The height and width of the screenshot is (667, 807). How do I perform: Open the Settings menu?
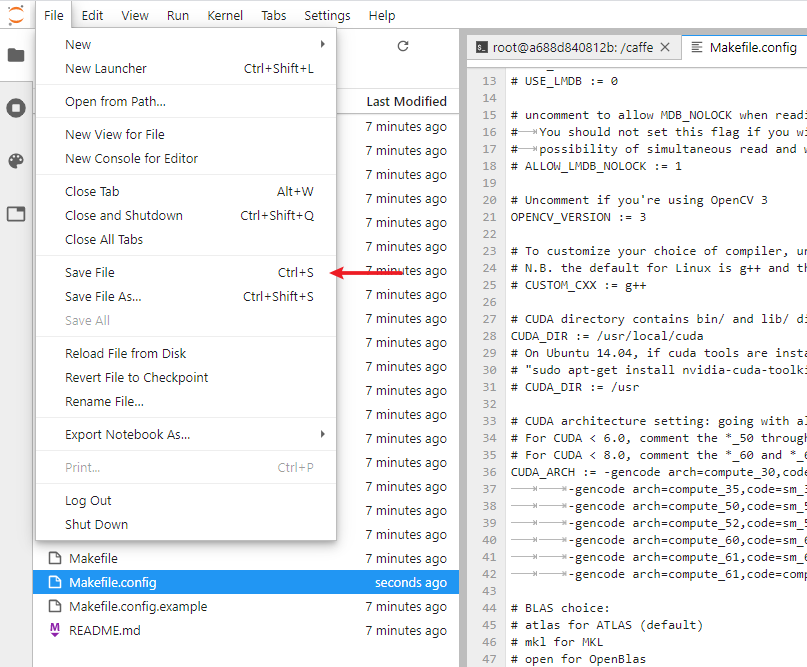[327, 15]
